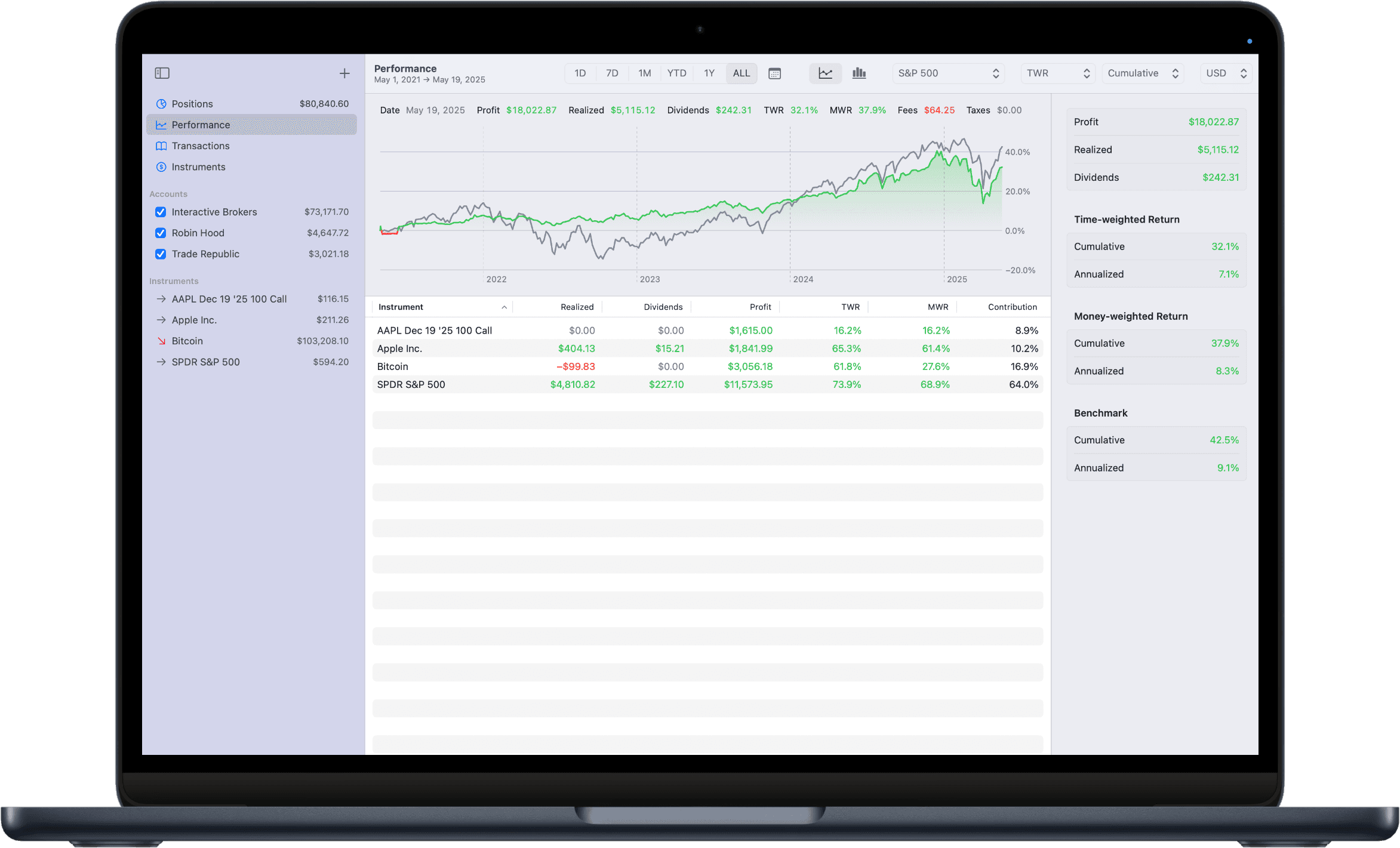Disable the Trade Republic account
The width and height of the screenshot is (1400, 848).
pyautogui.click(x=161, y=254)
